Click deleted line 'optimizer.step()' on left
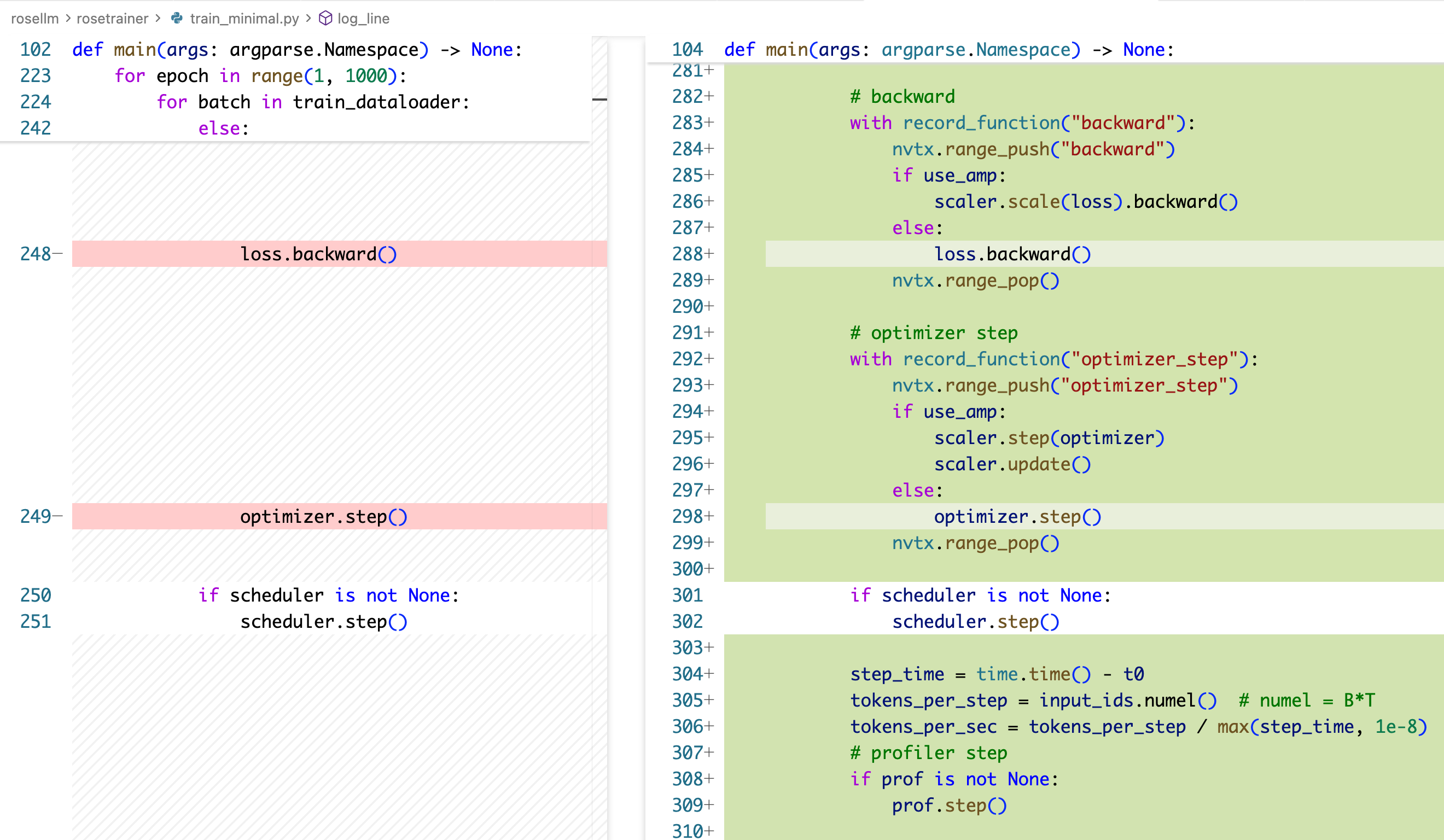This screenshot has width=1444, height=840. pos(323,516)
